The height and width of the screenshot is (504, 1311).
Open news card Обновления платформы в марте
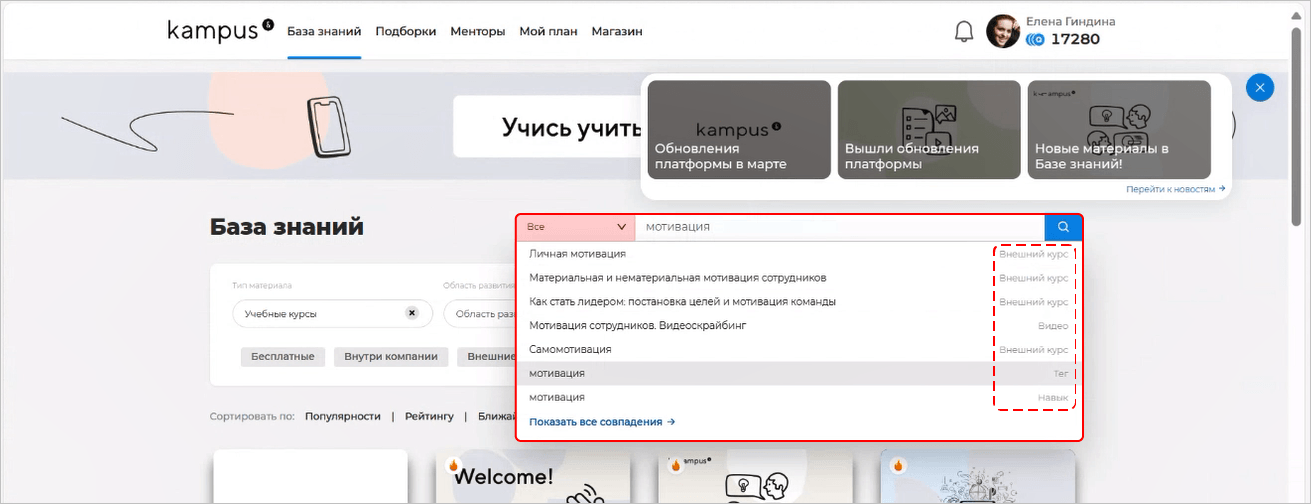tap(739, 130)
